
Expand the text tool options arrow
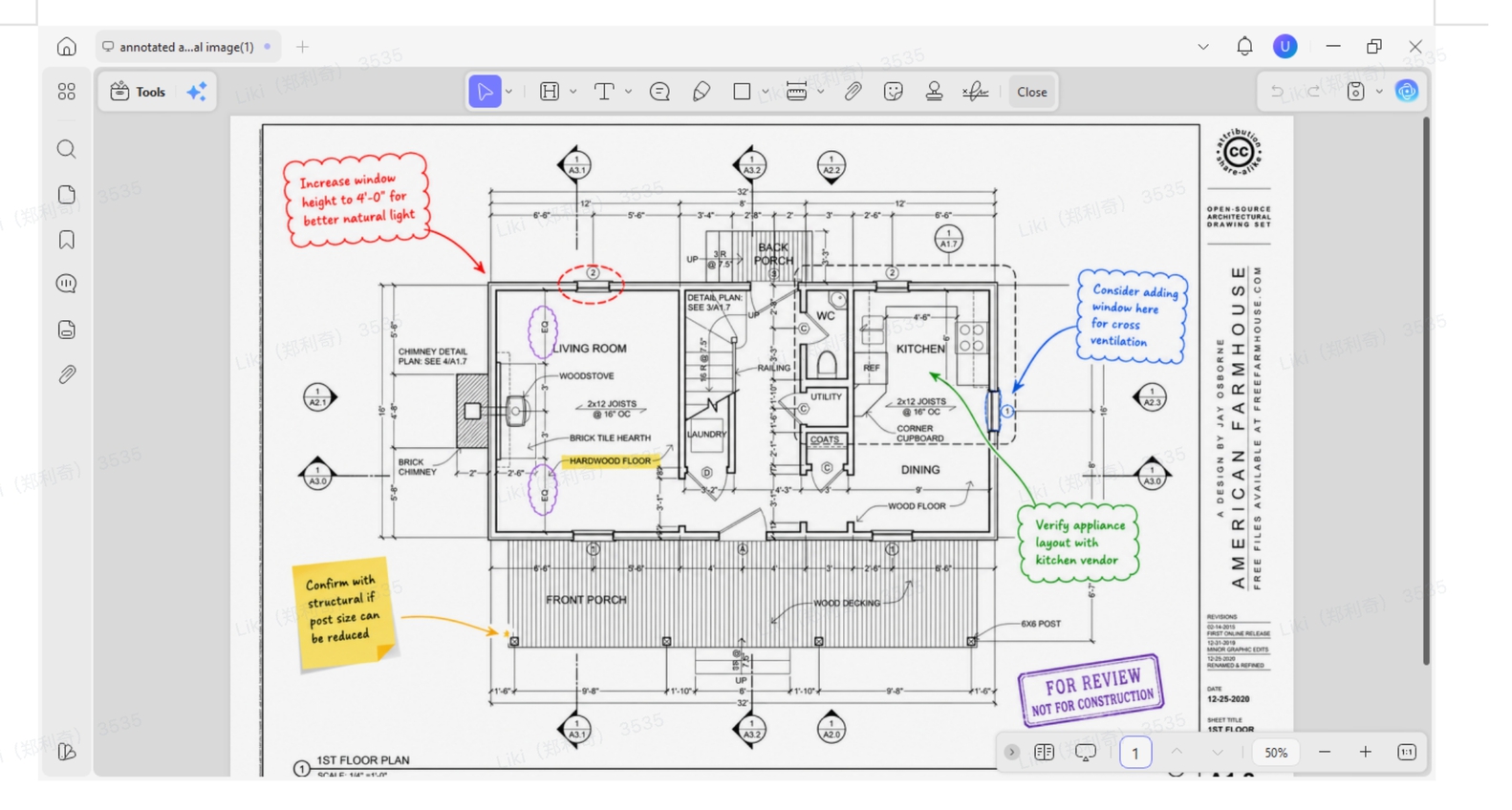point(628,92)
